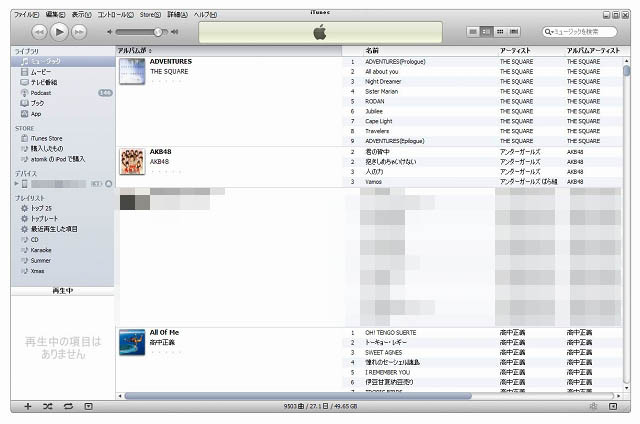
Task: Switch to grid view icon
Action: [500, 31]
